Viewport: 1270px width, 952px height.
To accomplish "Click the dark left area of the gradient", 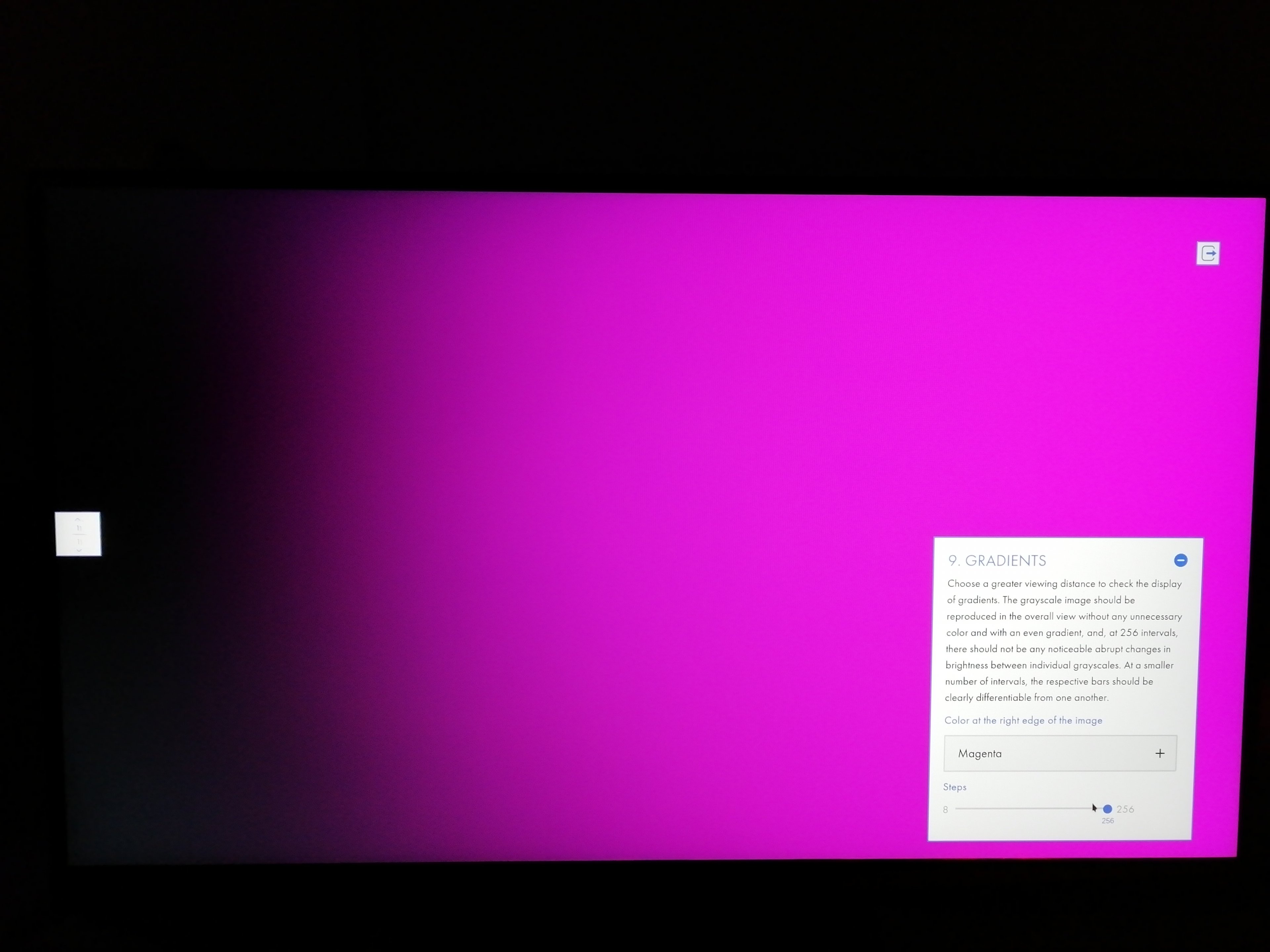I will (x=144, y=373).
